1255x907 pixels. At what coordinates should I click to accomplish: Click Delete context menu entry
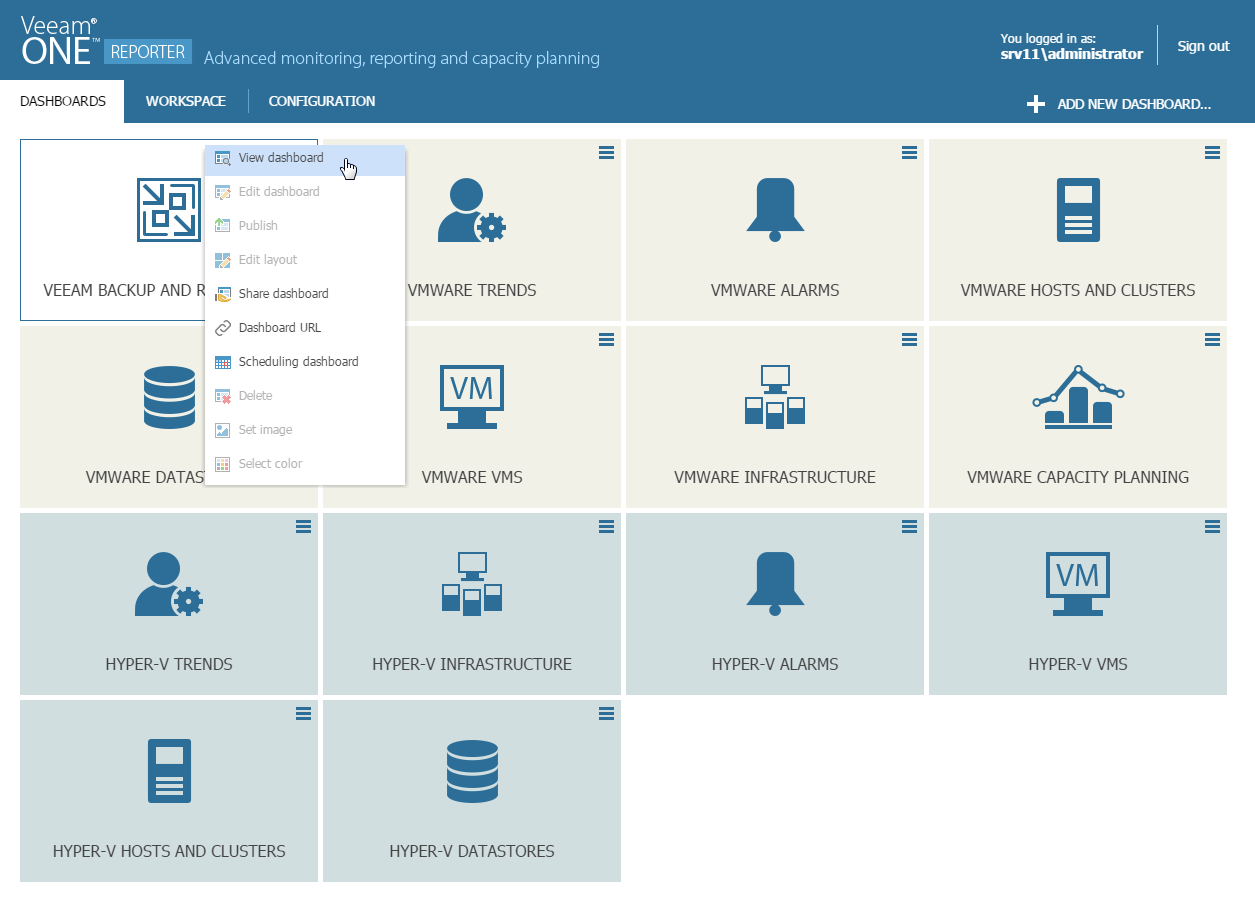click(305, 396)
